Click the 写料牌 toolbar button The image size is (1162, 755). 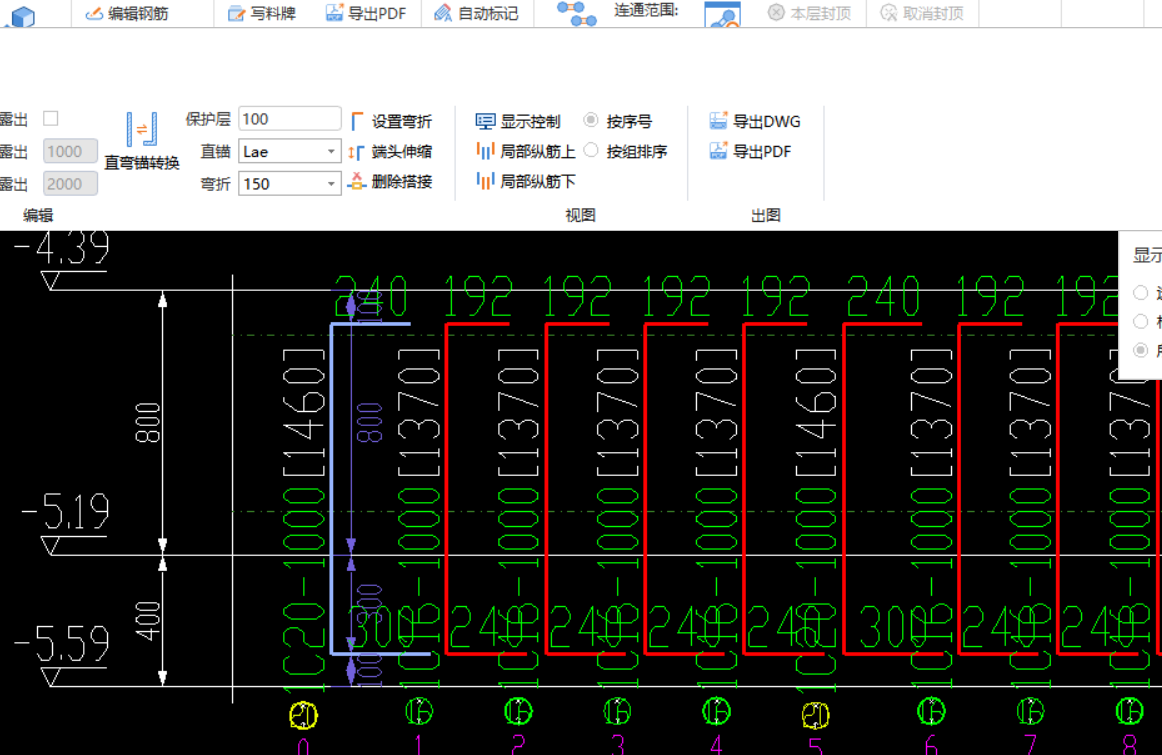point(262,13)
